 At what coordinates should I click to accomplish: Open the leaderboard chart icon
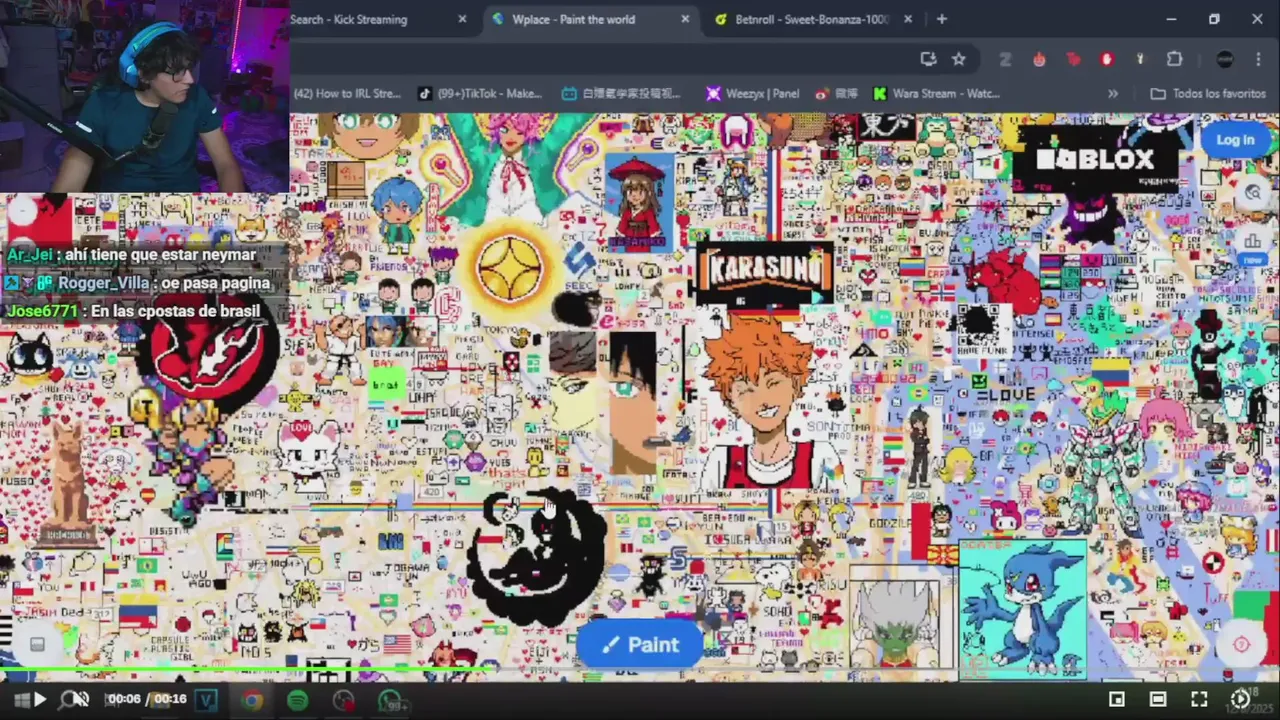point(1252,242)
